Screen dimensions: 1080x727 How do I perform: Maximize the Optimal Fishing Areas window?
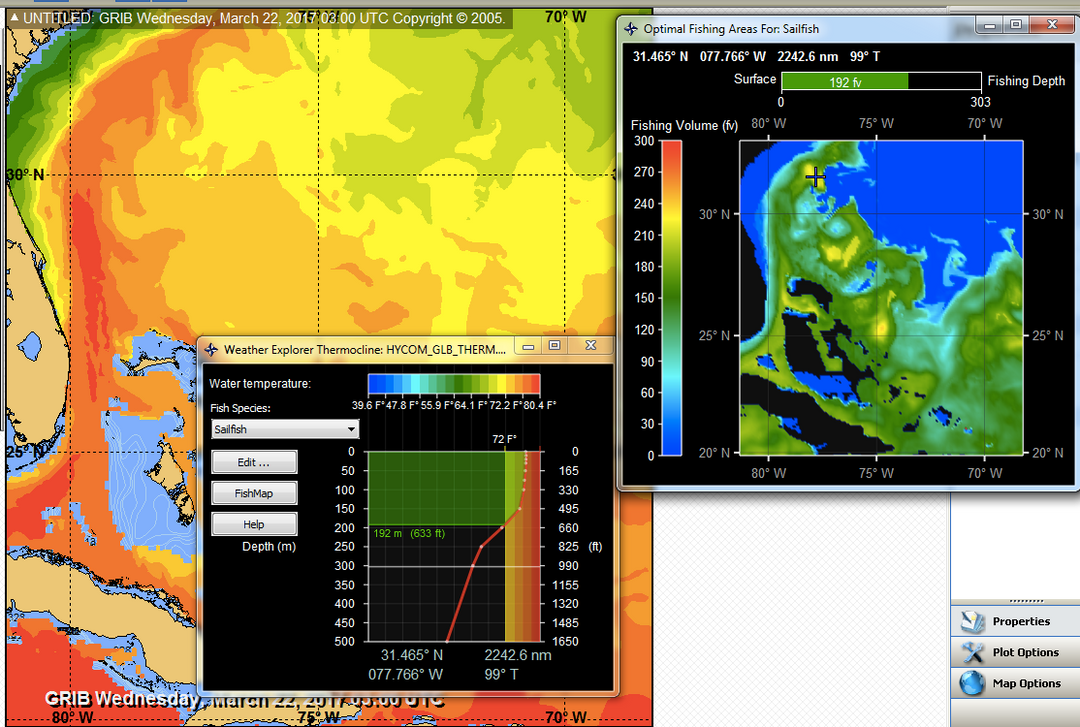(1016, 25)
